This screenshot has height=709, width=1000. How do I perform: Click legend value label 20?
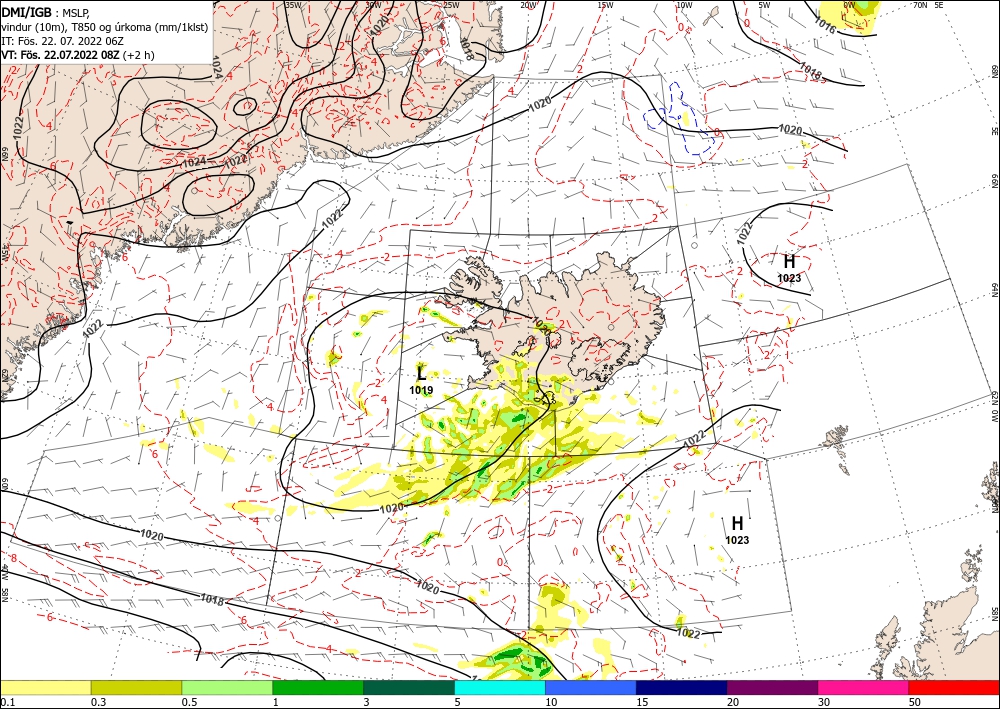pyautogui.click(x=733, y=702)
